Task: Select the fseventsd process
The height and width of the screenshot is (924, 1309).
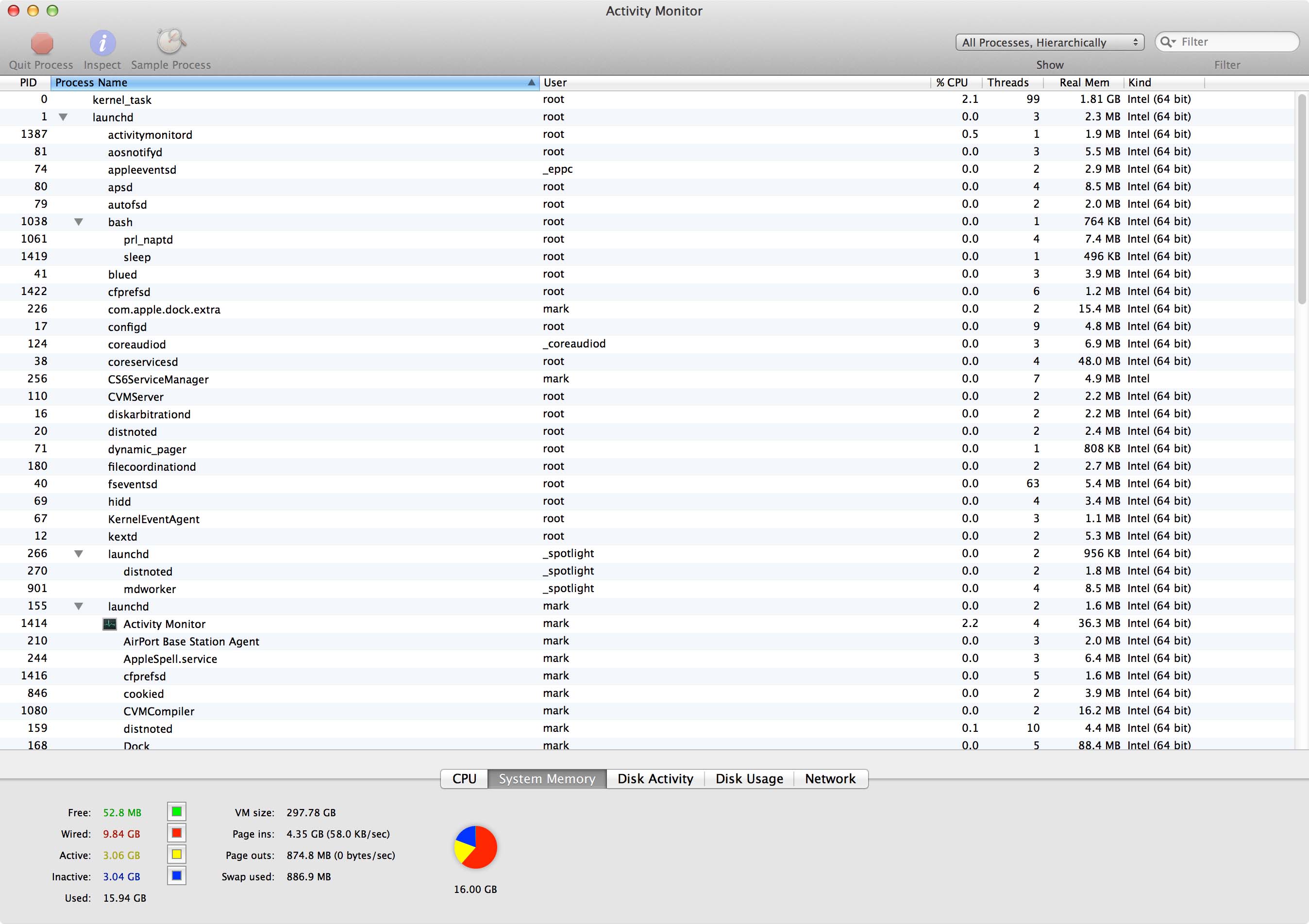Action: click(x=647, y=484)
